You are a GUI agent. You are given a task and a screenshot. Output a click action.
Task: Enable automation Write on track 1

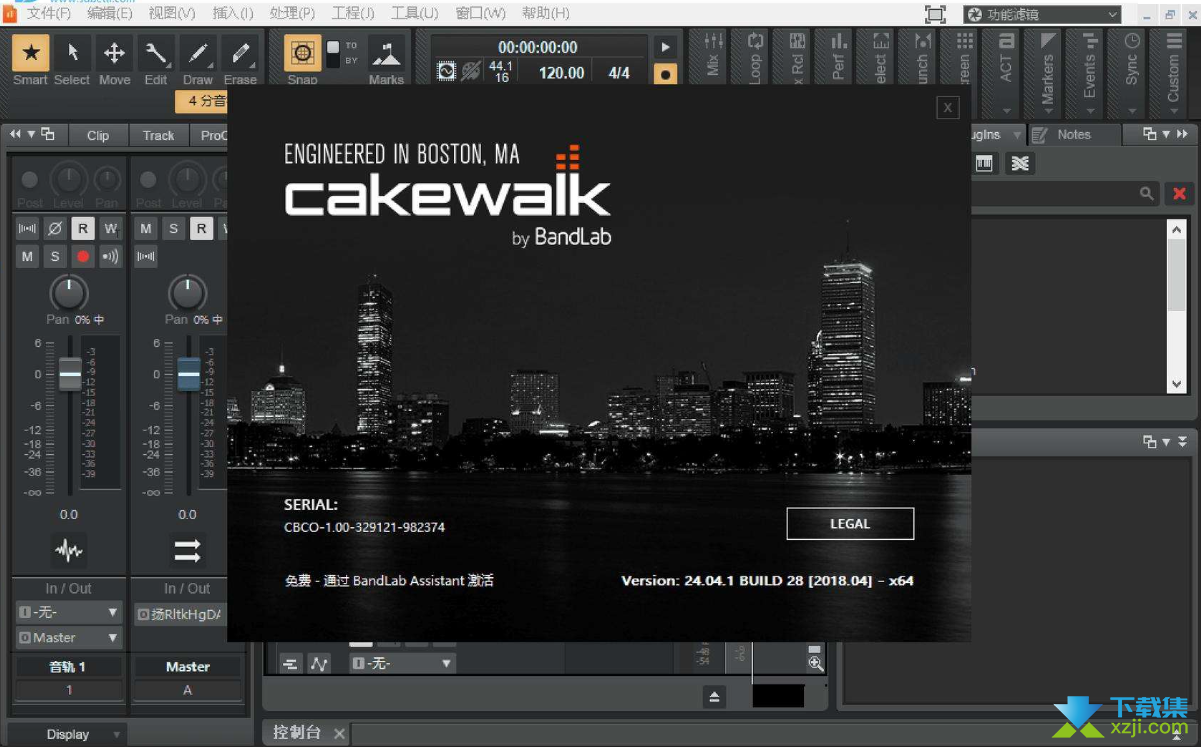pyautogui.click(x=110, y=229)
